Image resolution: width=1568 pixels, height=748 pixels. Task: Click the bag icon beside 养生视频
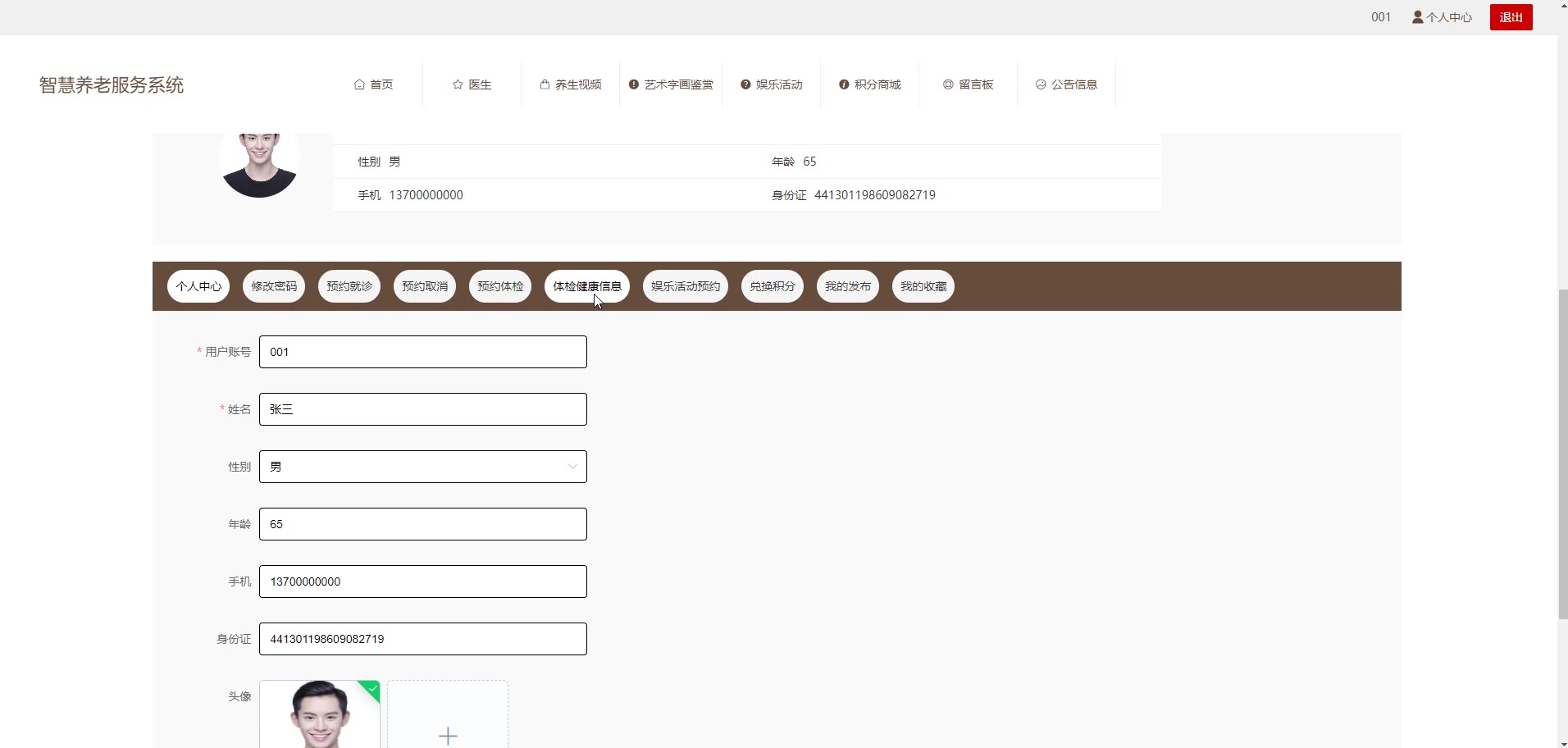pos(545,84)
